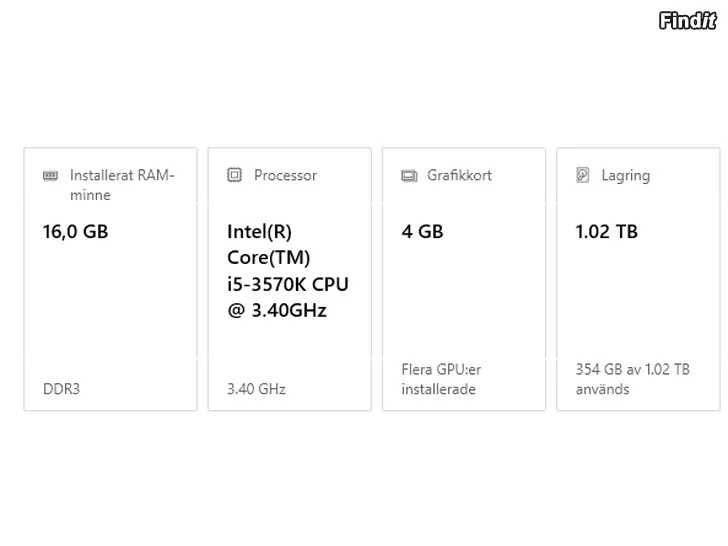Select the Lagring storage card
728x546 pixels.
[638, 279]
